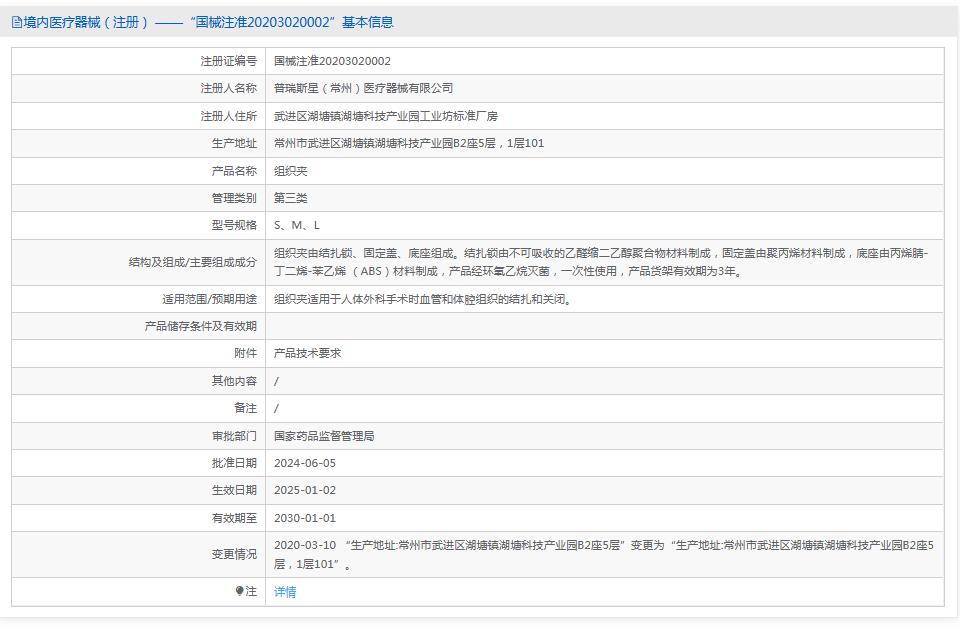This screenshot has height=632, width=960.
Task: Click the product name 组织夹
Action: tap(291, 170)
